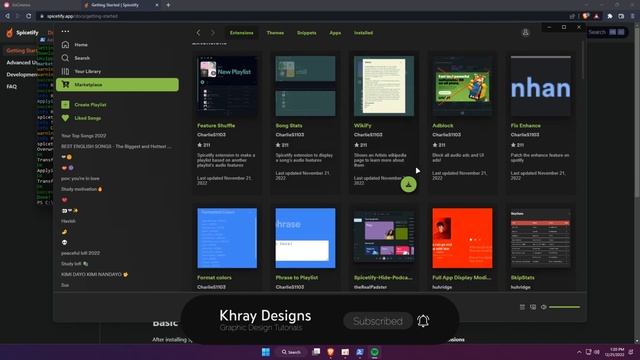Open Brave Rewards triangle icon
This screenshot has width=640, height=360.
pyautogui.click(x=596, y=16)
